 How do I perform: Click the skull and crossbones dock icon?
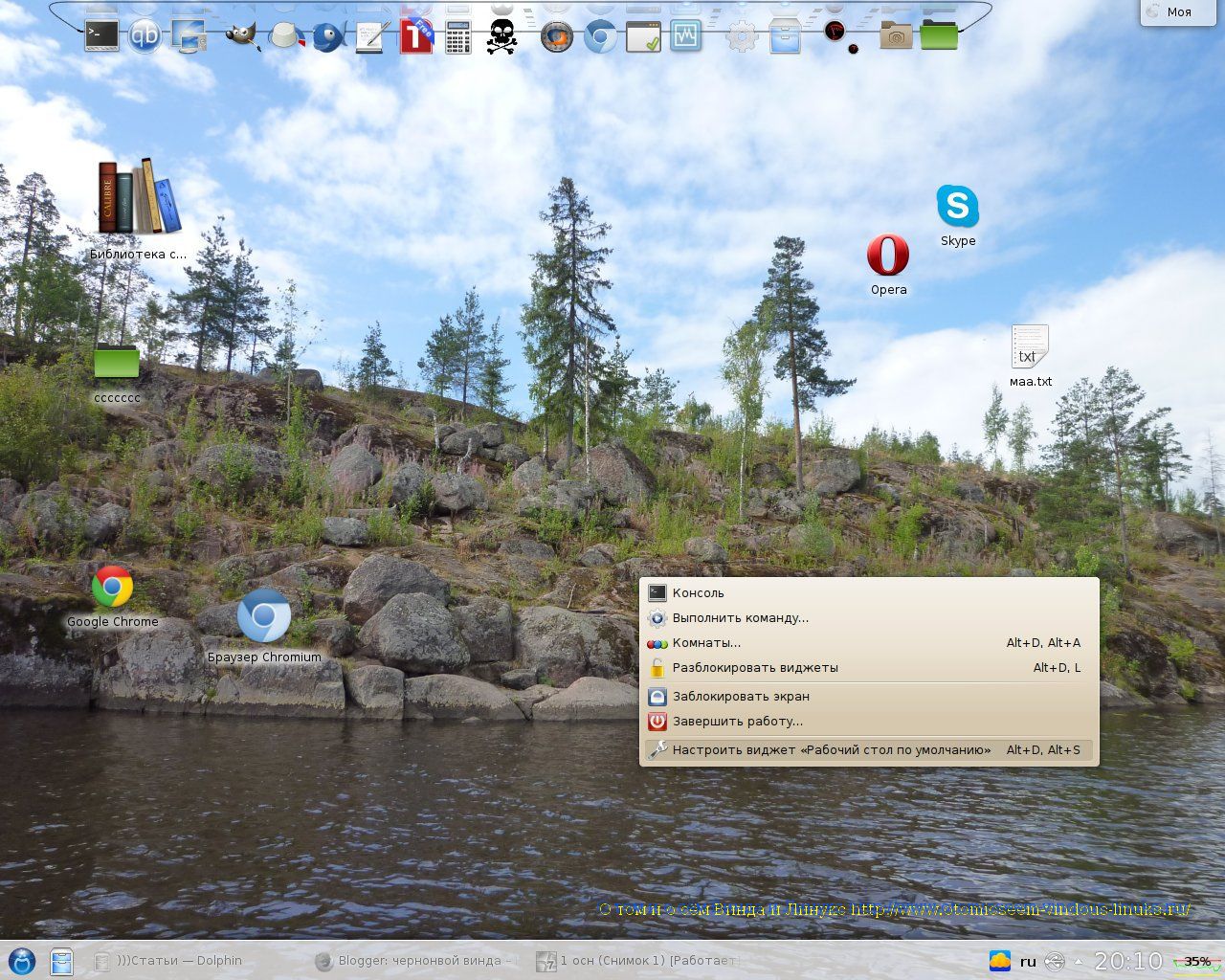point(501,37)
